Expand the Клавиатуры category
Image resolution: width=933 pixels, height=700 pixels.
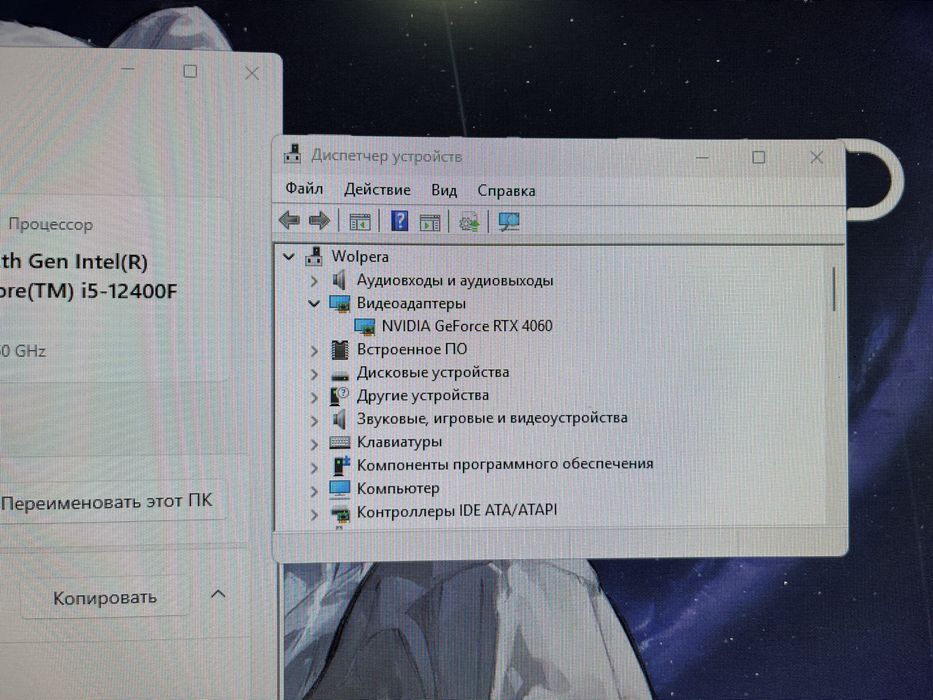click(314, 444)
